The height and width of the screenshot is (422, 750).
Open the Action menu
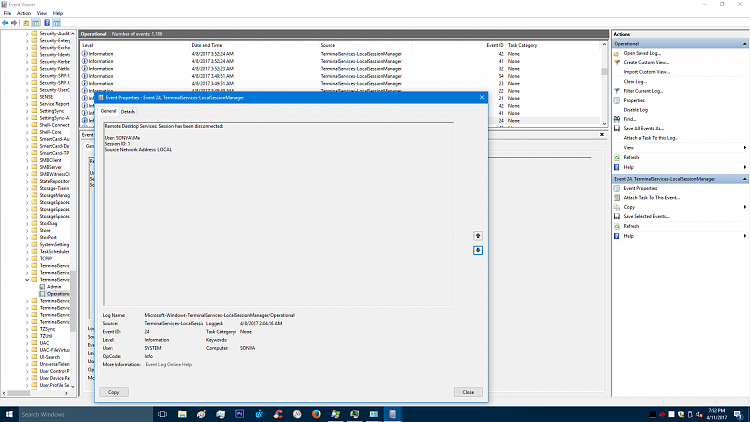pos(24,13)
